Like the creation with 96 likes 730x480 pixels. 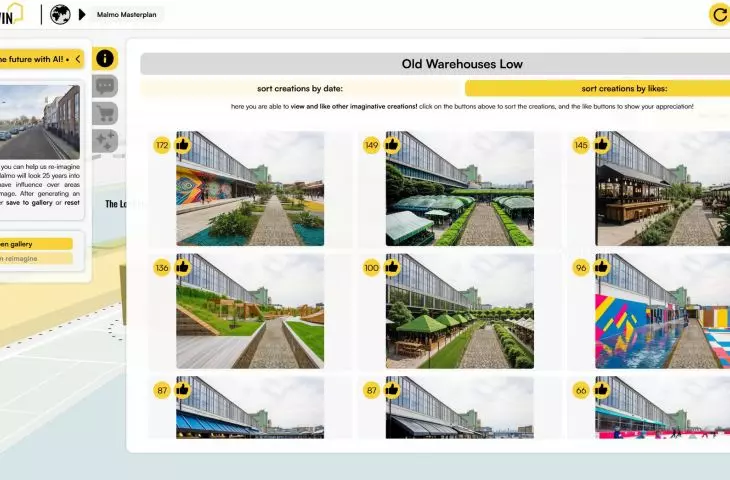(602, 267)
